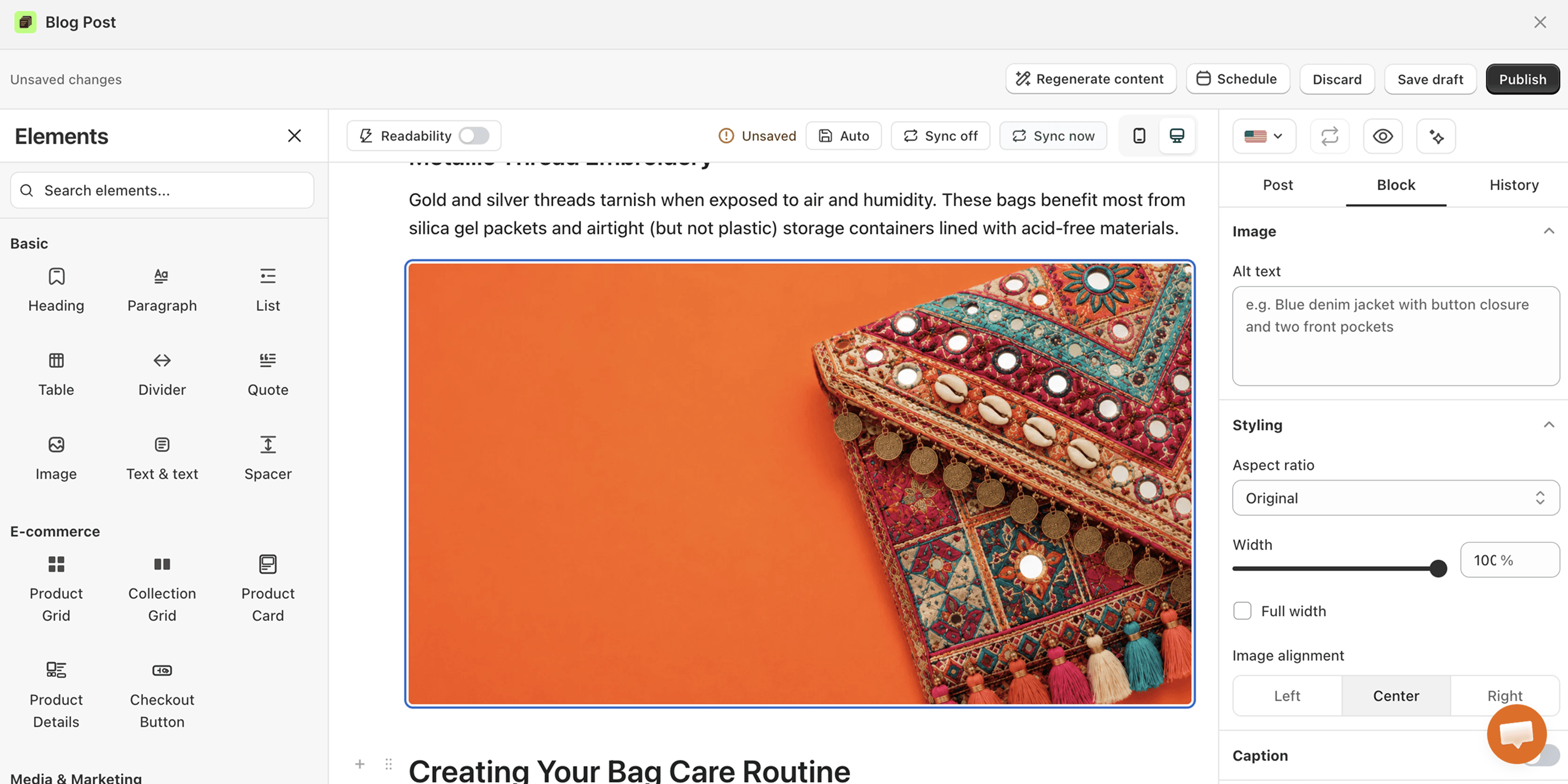This screenshot has height=784, width=1568.
Task: Add a Paragraph element
Action: point(162,290)
